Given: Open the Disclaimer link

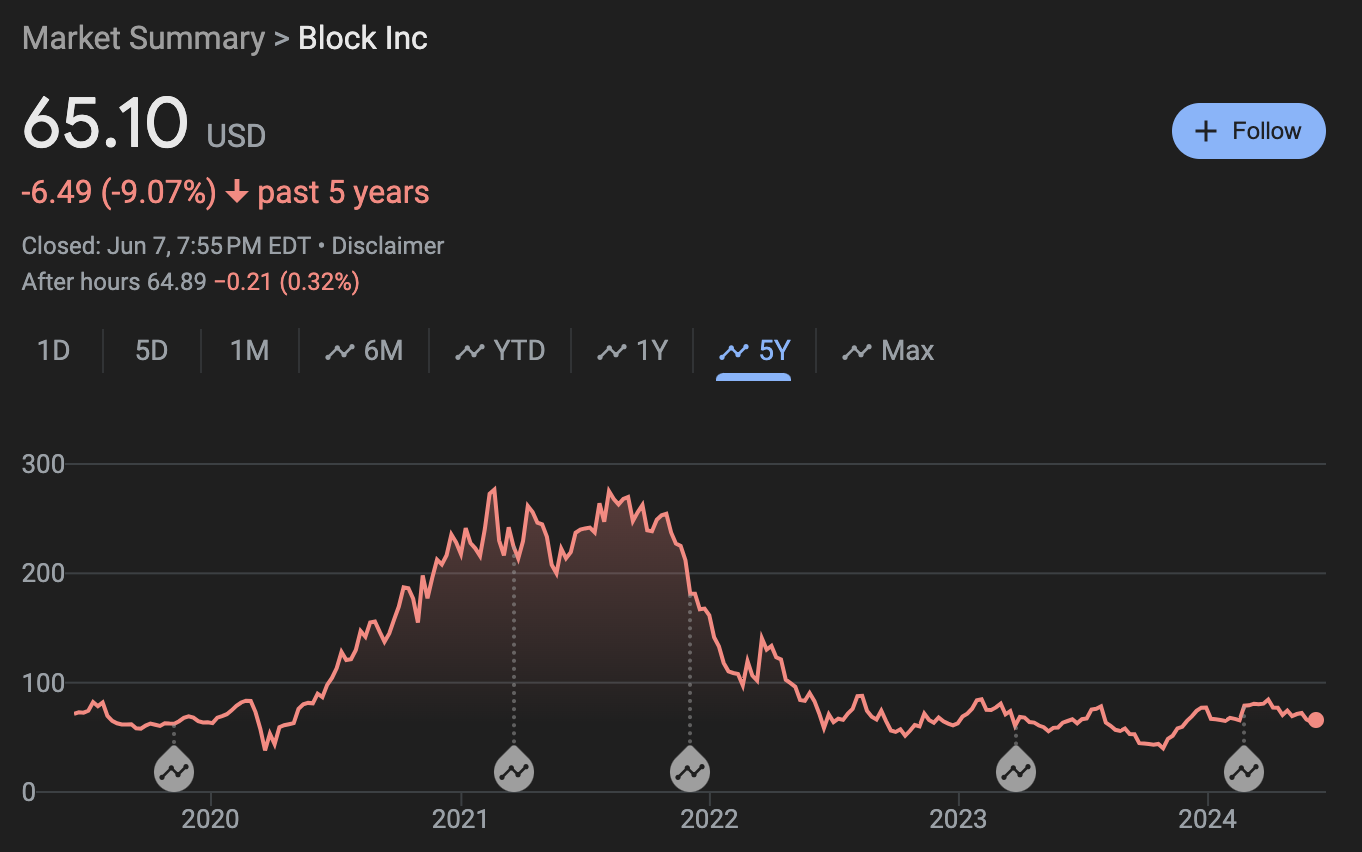Looking at the screenshot, I should (x=388, y=246).
